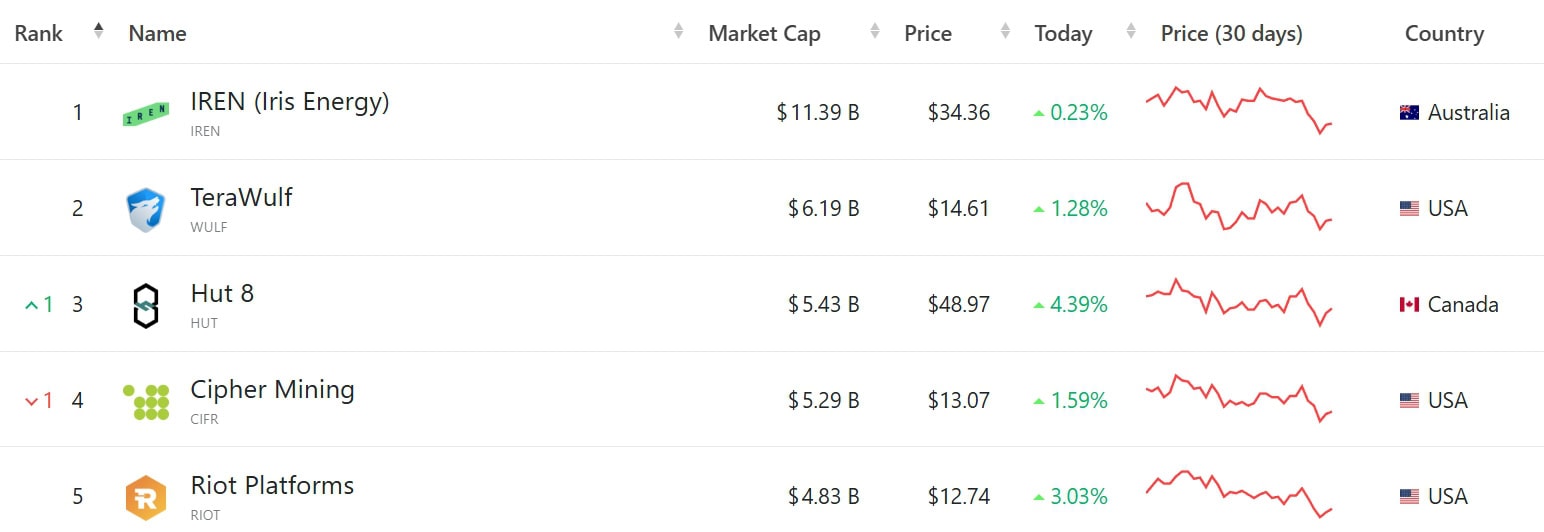
Task: Sort by Price column header
Action: click(x=928, y=33)
